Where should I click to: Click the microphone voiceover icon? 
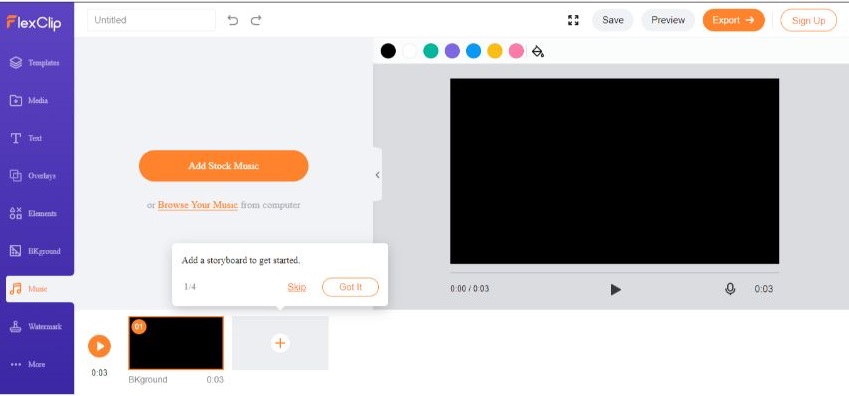[x=730, y=289]
